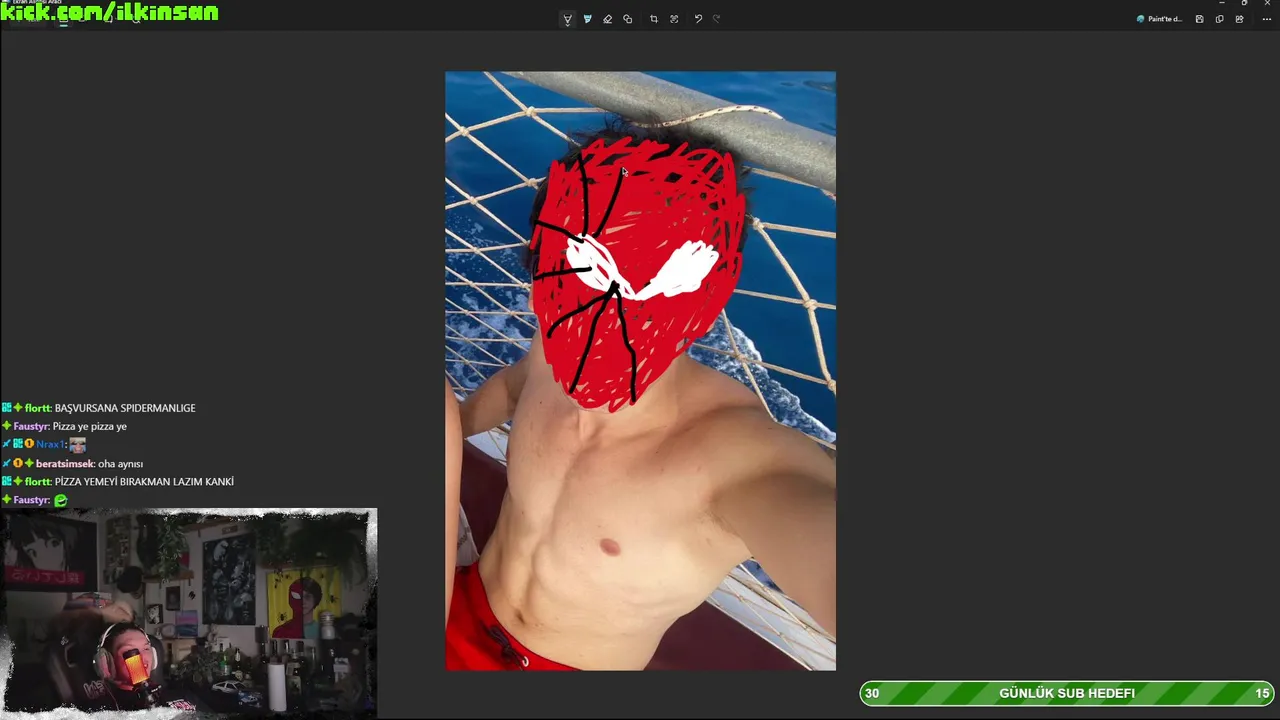1280x720 pixels.
Task: Click the text actions icon
Action: 674,19
